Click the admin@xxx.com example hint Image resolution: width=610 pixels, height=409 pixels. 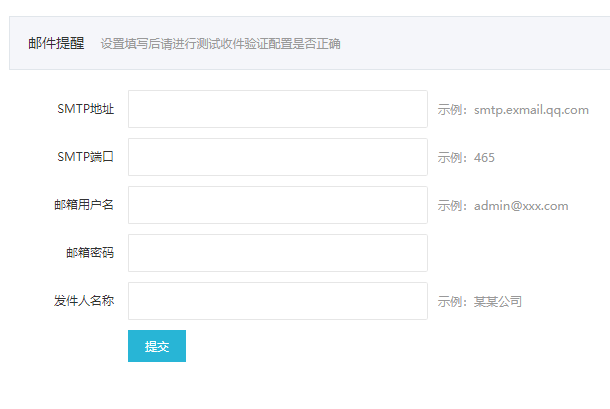tap(503, 206)
